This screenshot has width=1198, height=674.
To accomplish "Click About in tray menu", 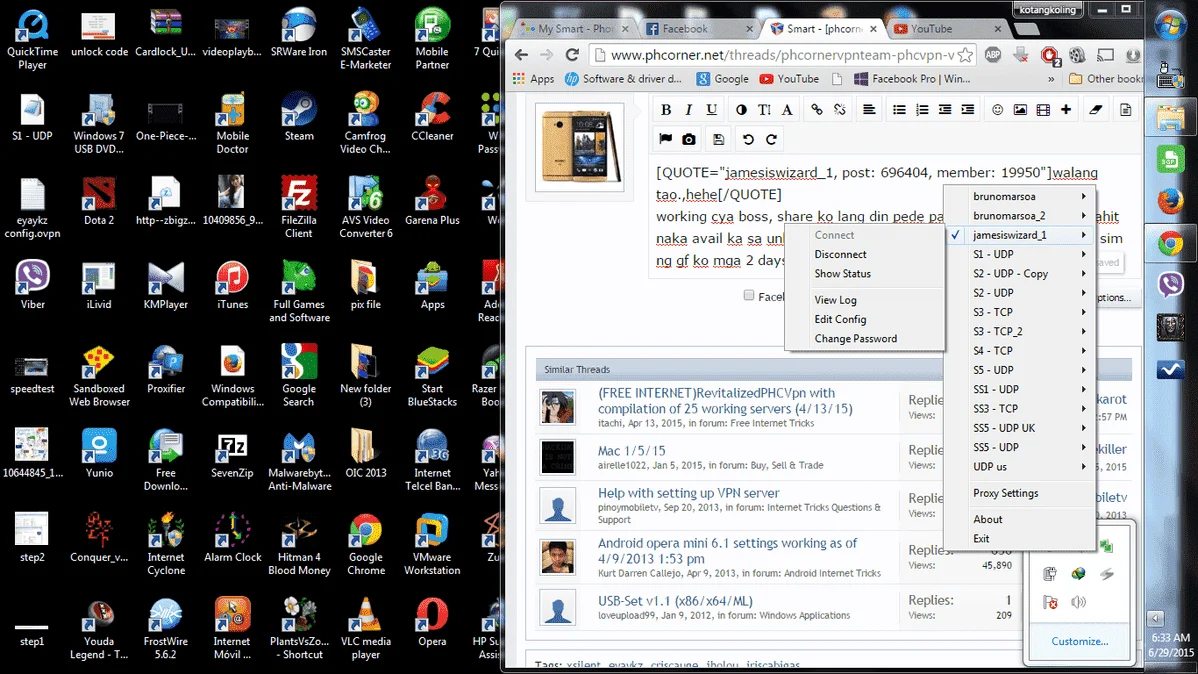I will click(x=1019, y=520).
